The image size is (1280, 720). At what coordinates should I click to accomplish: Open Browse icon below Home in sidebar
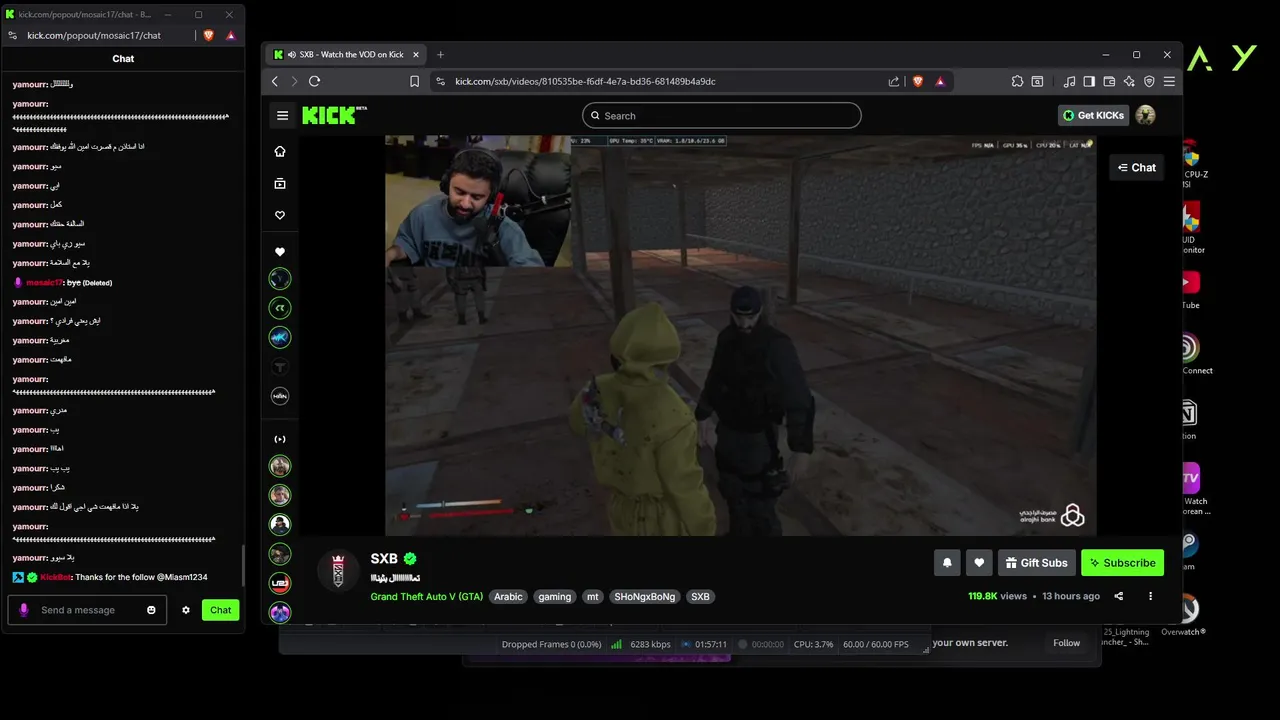[x=280, y=183]
